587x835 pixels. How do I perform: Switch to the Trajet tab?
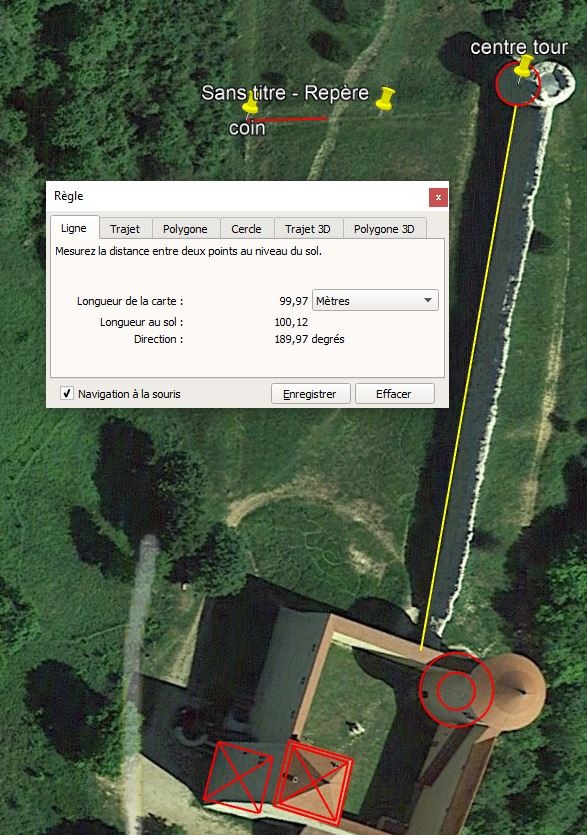click(125, 229)
